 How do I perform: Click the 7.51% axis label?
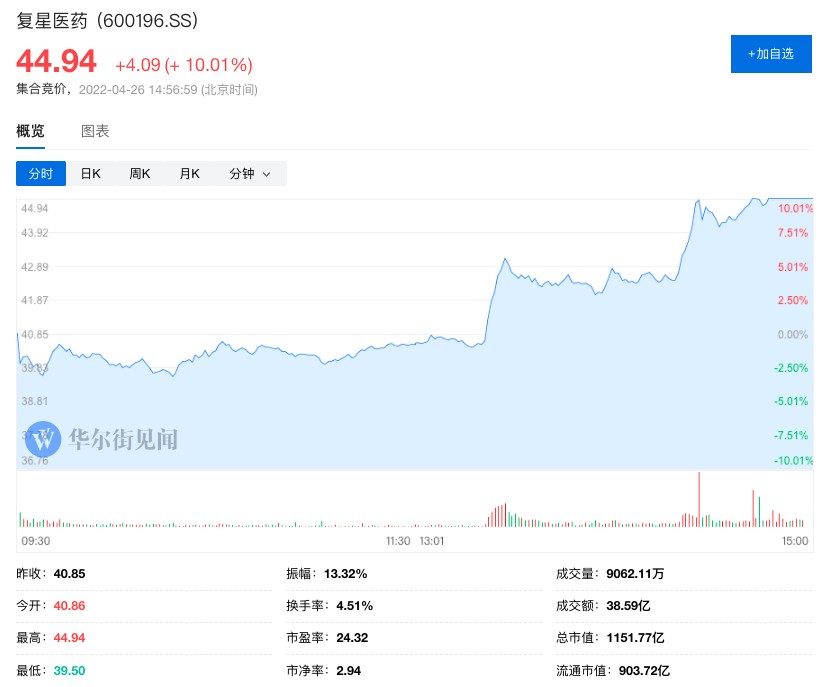(793, 233)
